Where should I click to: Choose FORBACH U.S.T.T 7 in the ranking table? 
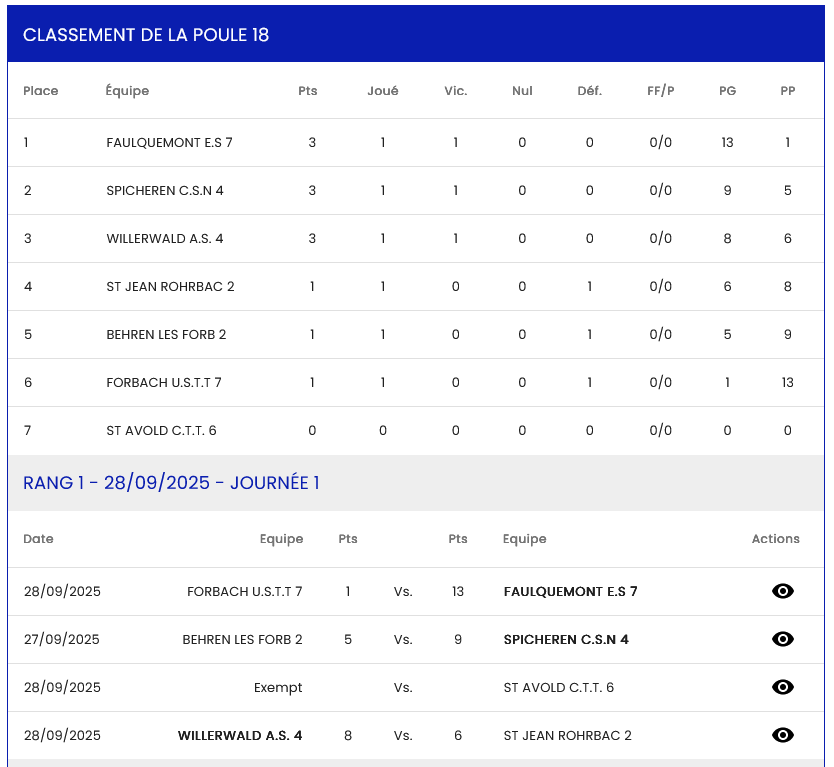pyautogui.click(x=164, y=382)
